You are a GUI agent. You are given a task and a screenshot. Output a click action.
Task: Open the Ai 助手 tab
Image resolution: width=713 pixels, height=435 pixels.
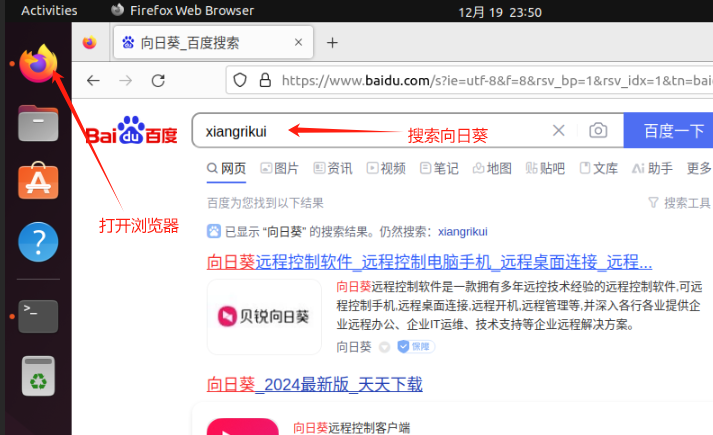(652, 169)
